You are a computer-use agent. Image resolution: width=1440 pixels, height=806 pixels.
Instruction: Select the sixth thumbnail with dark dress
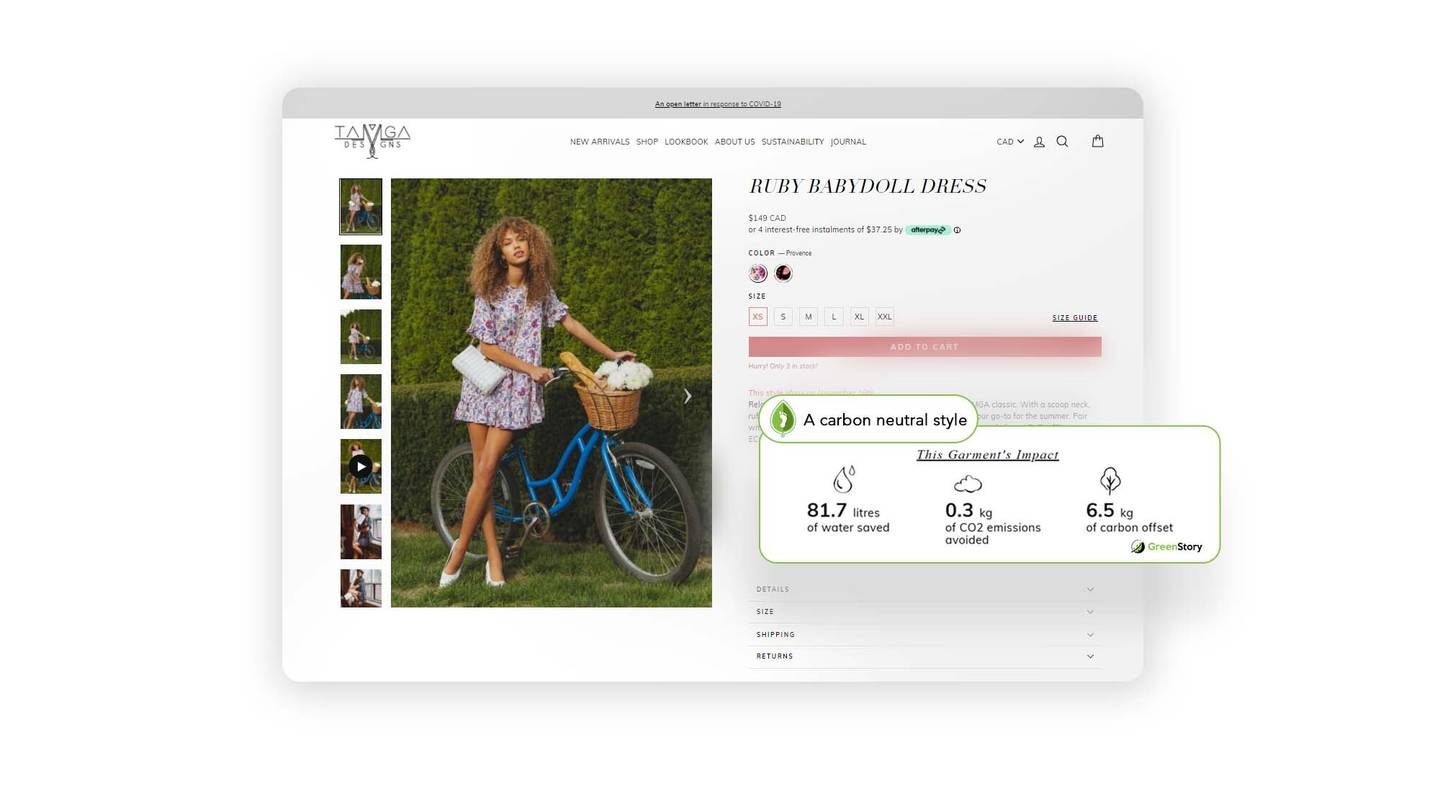point(361,531)
